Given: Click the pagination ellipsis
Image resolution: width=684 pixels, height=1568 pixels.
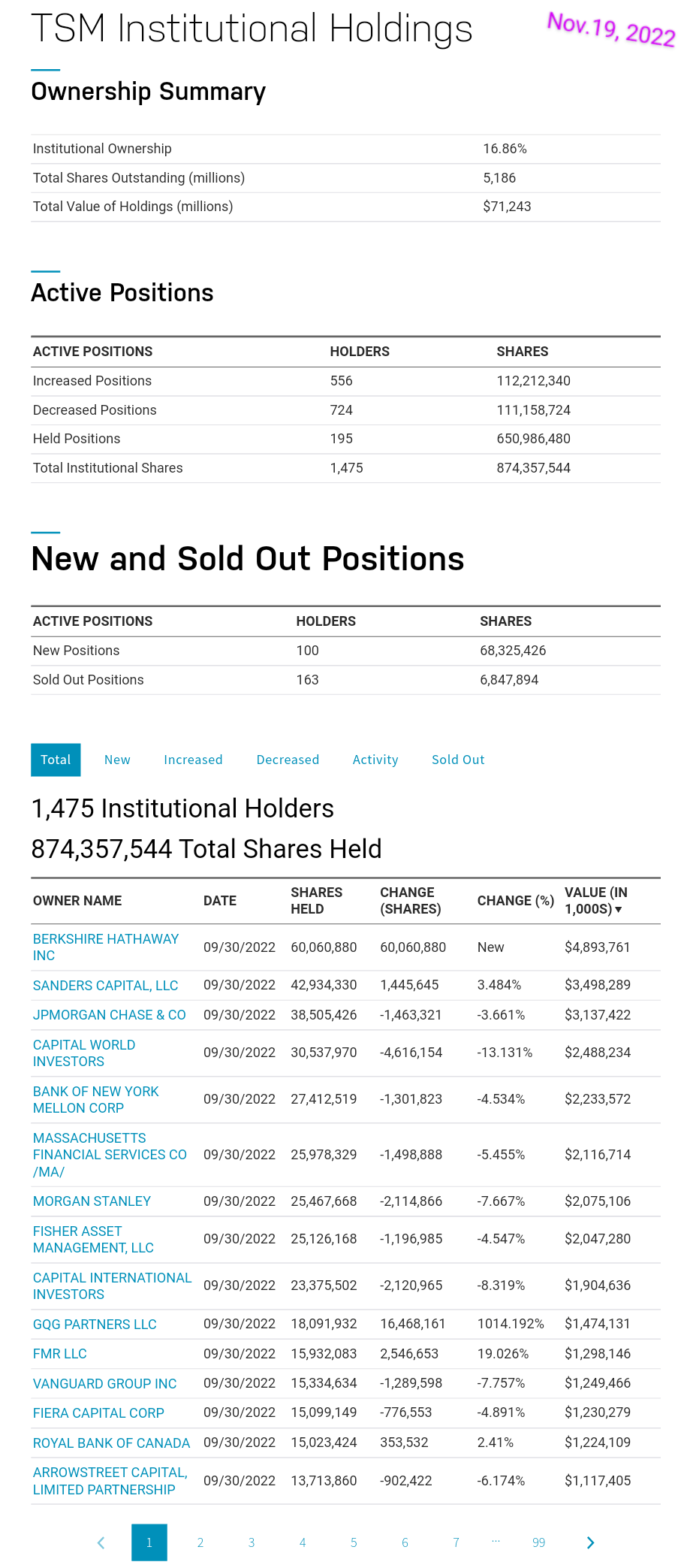Looking at the screenshot, I should pyautogui.click(x=496, y=1540).
